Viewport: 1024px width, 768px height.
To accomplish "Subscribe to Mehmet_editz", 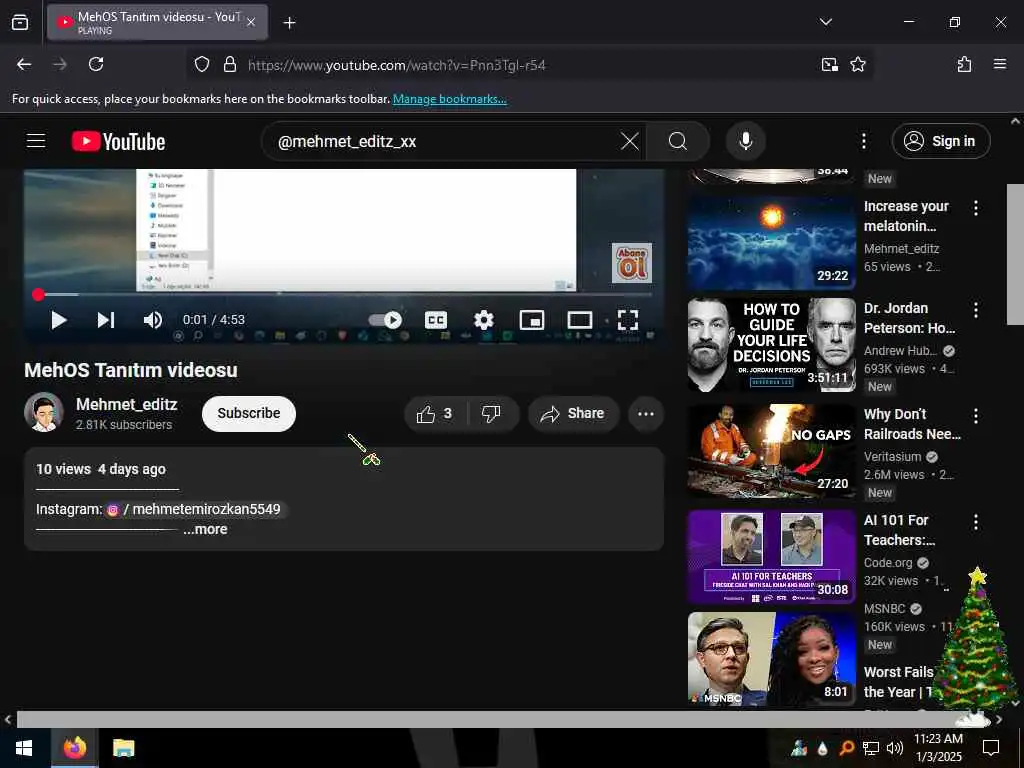I will 249,413.
